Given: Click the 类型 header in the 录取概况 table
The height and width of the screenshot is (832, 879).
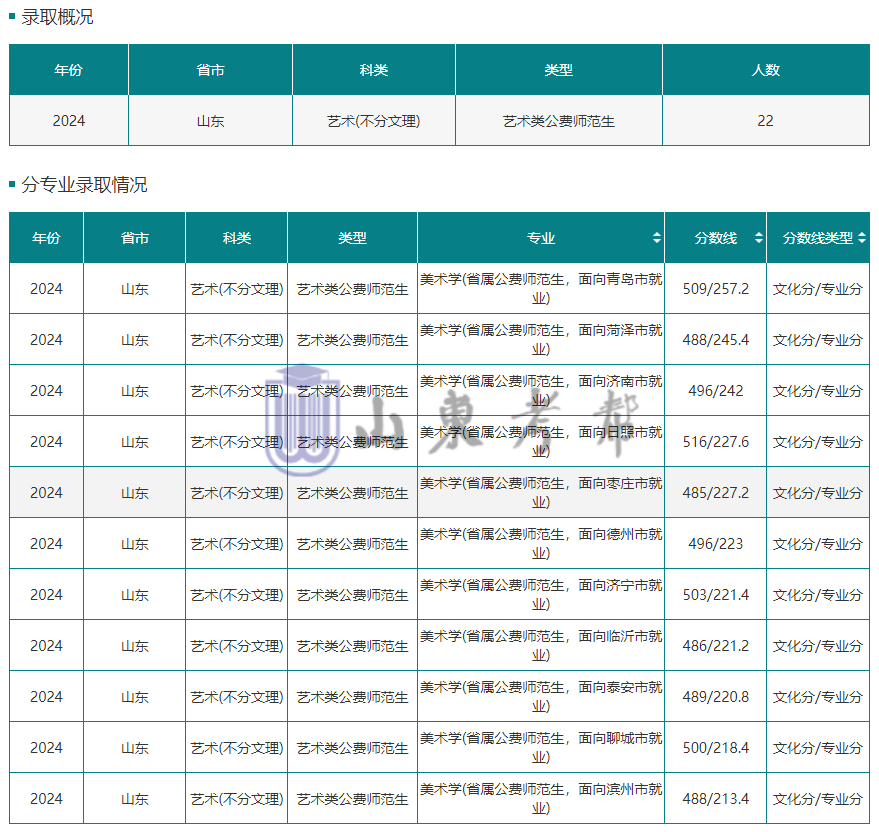Looking at the screenshot, I should coord(558,70).
